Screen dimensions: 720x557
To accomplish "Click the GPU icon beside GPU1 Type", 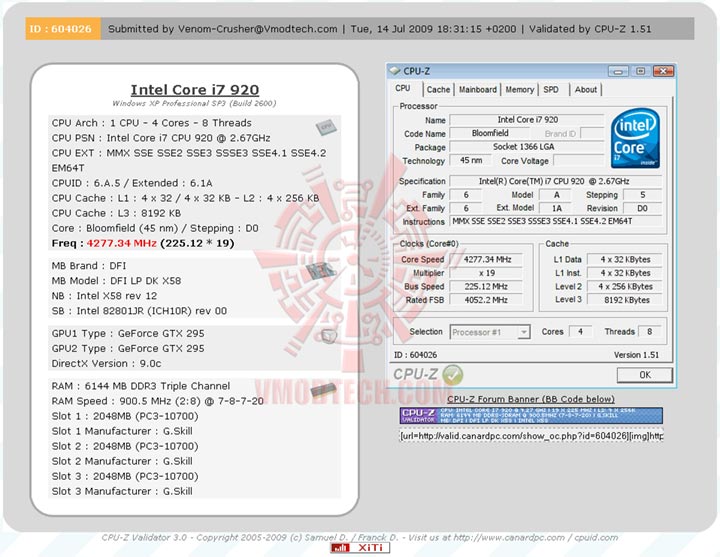I will click(x=328, y=336).
